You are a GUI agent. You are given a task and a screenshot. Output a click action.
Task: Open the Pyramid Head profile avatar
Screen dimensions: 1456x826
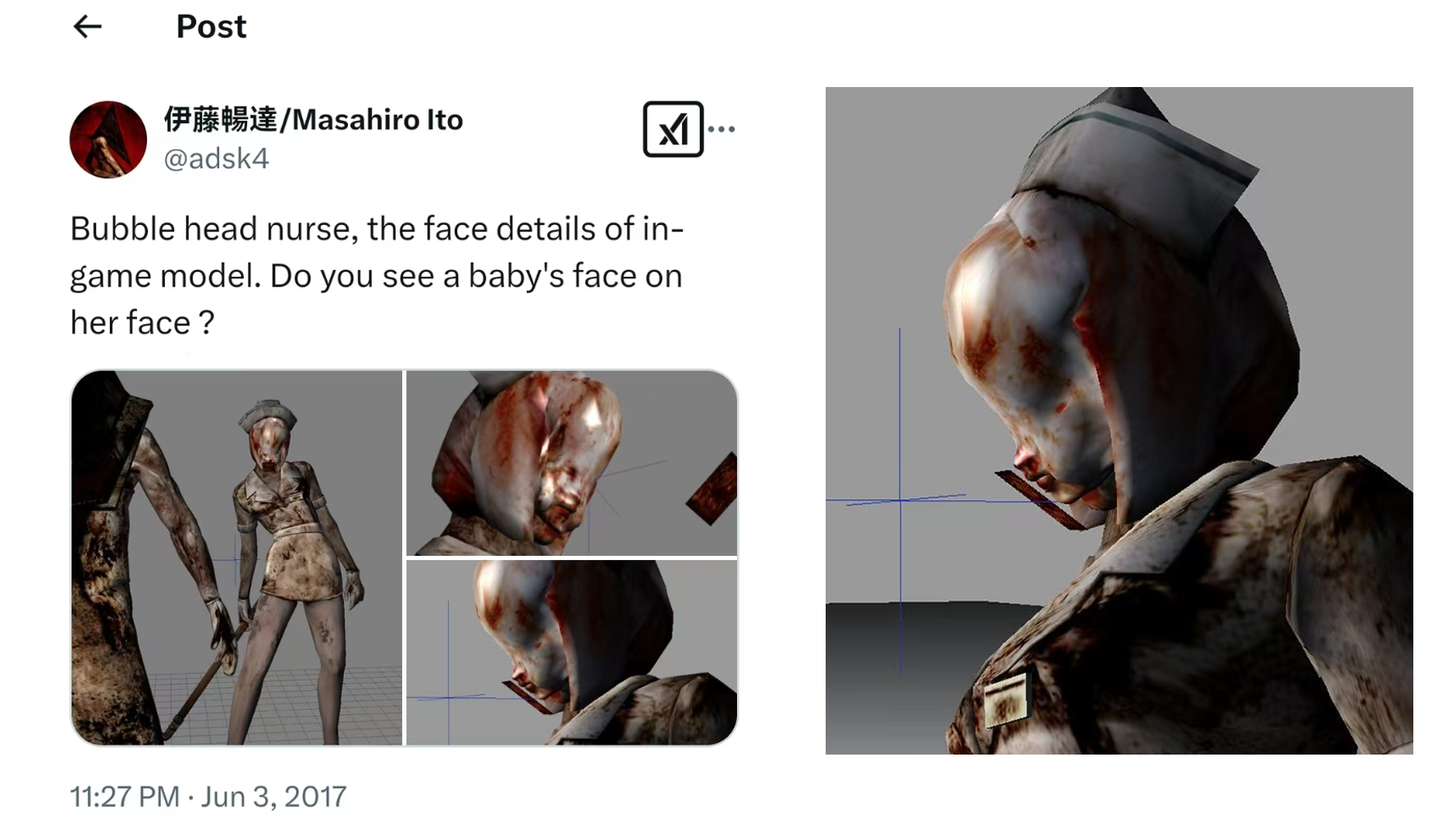pyautogui.click(x=108, y=140)
